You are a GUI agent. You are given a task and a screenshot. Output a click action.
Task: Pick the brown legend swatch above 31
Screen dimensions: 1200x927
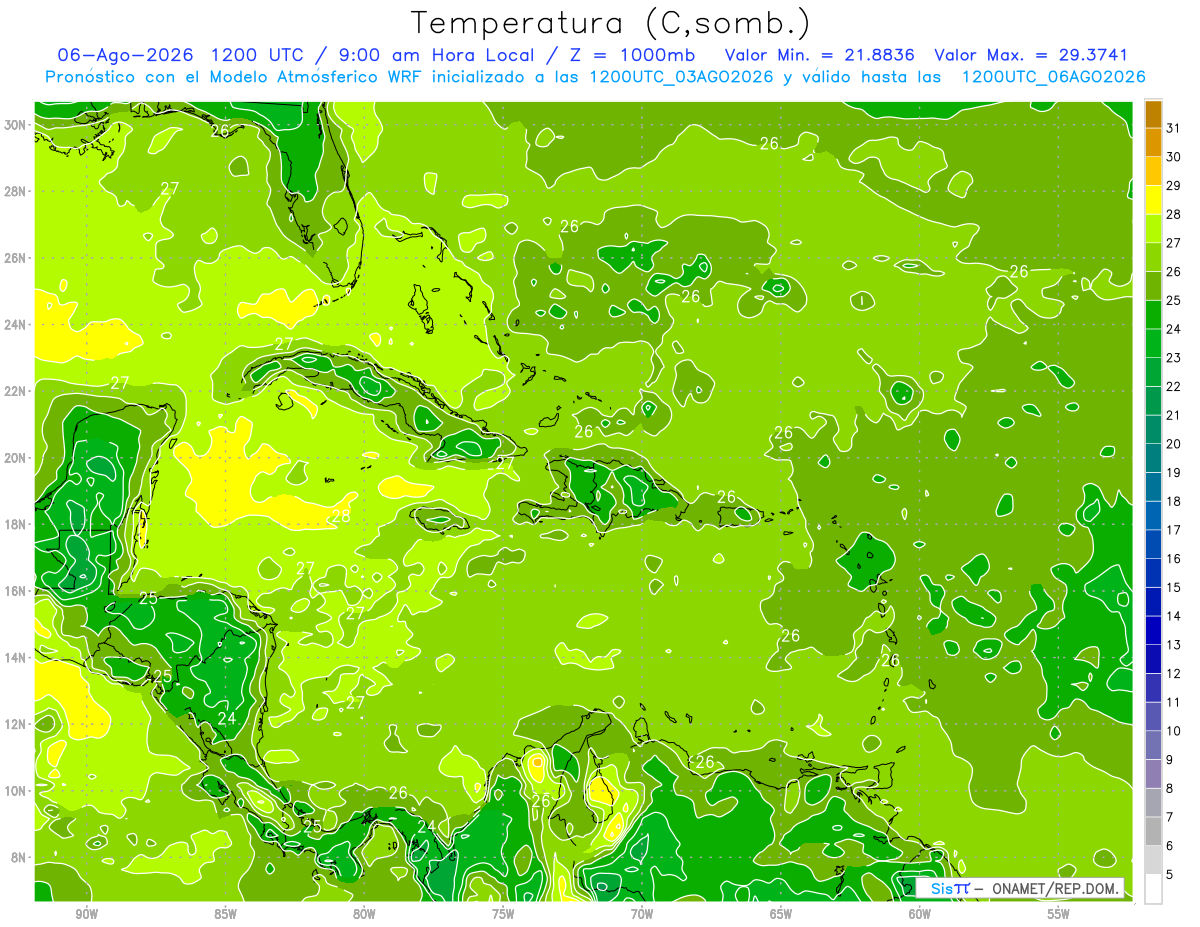[x=1153, y=114]
